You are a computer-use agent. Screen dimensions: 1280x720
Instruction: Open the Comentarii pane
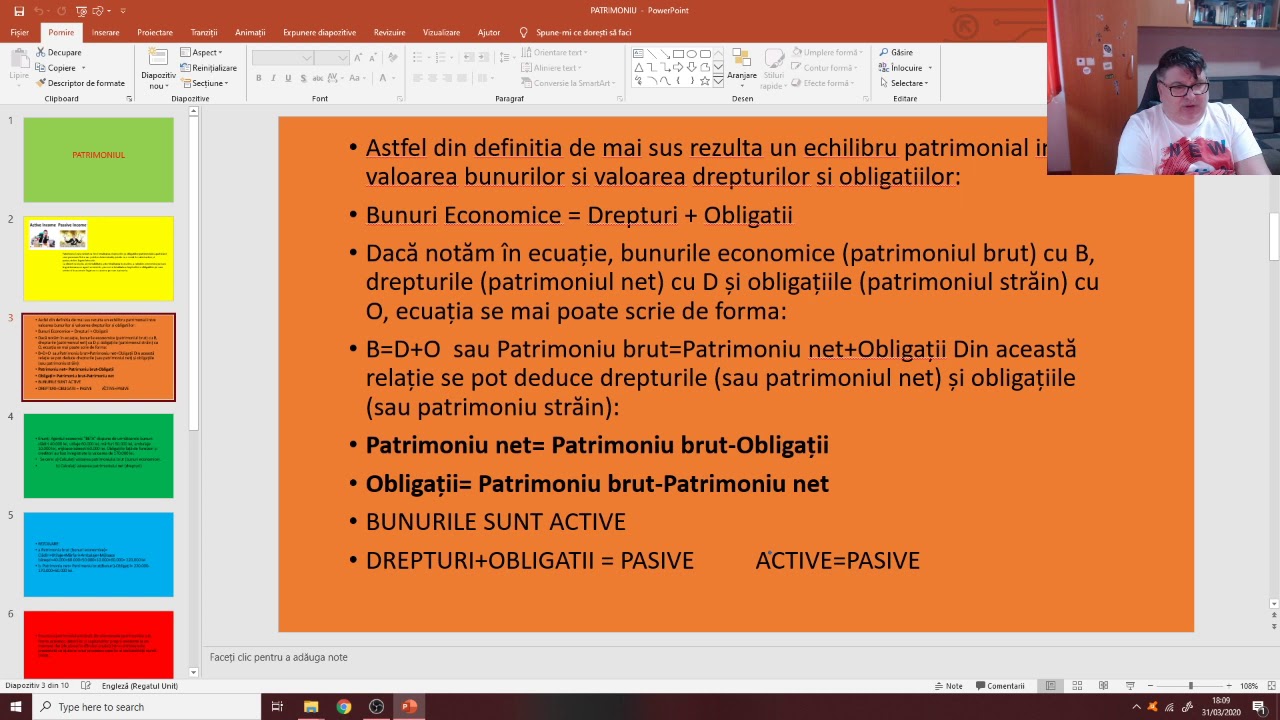pos(1001,686)
